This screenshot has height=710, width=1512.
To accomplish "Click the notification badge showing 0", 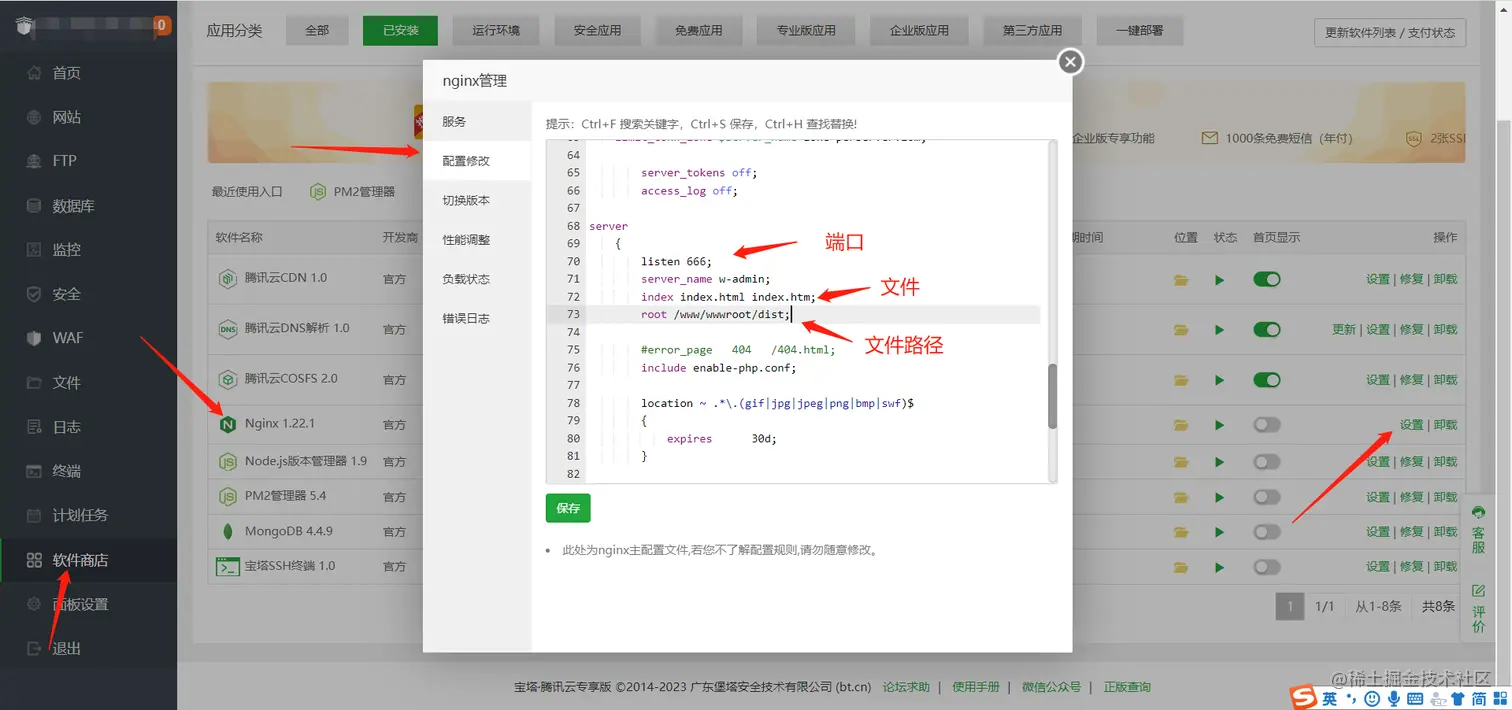I will coord(161,26).
